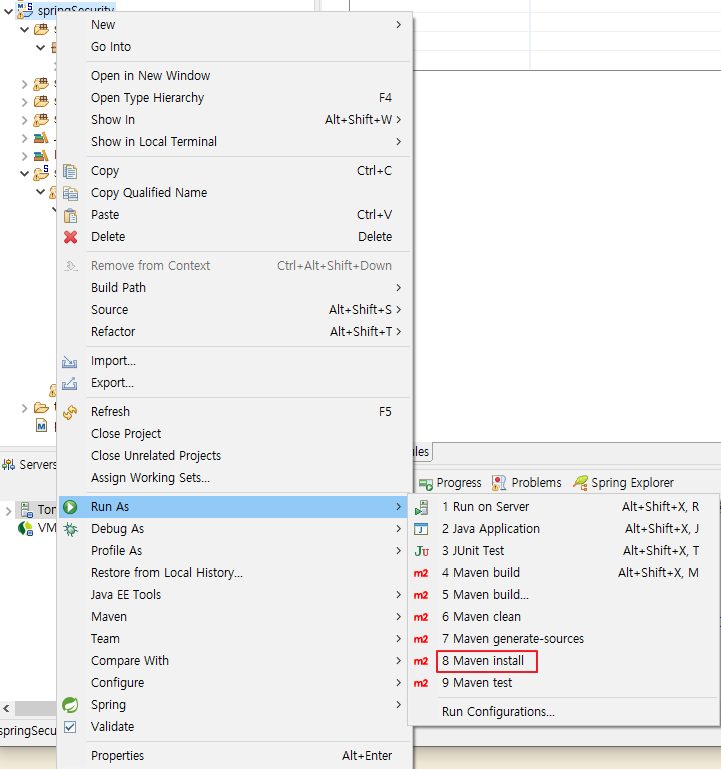Viewport: 721px width, 769px height.
Task: Open Type Hierarchy menu entry
Action: (x=147, y=98)
